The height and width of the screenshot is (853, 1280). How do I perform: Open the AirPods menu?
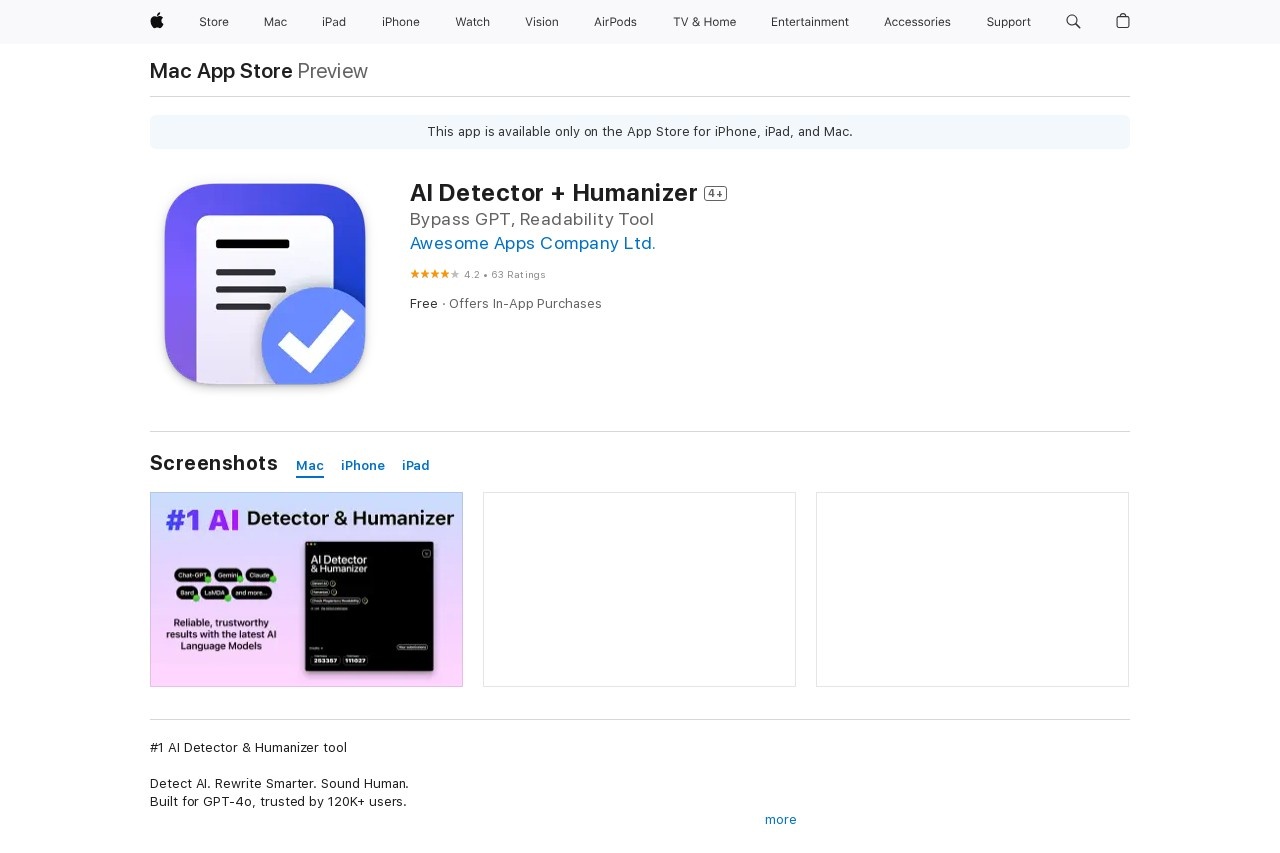pyautogui.click(x=615, y=22)
